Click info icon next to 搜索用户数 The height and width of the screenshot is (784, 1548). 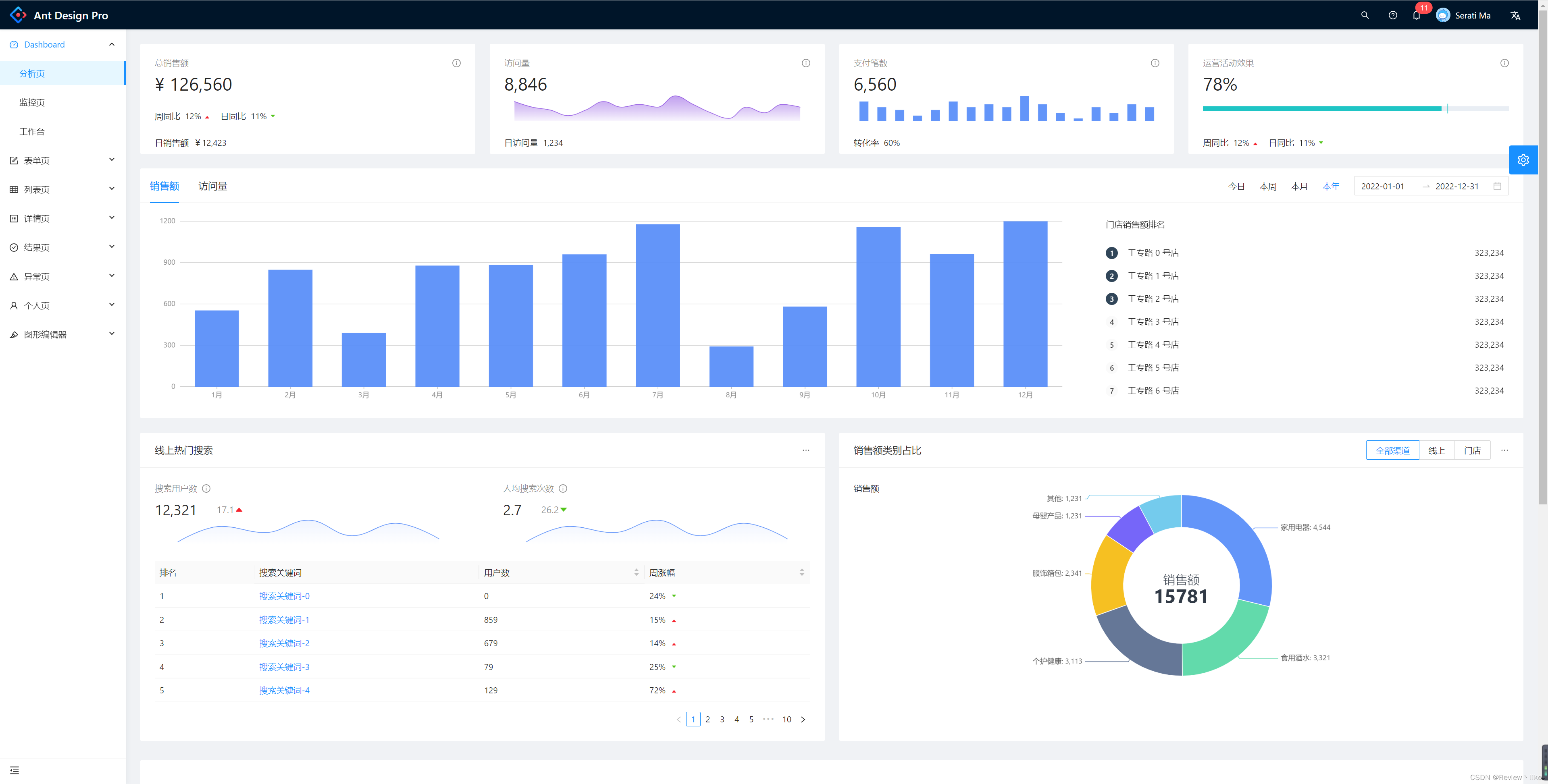click(x=206, y=488)
